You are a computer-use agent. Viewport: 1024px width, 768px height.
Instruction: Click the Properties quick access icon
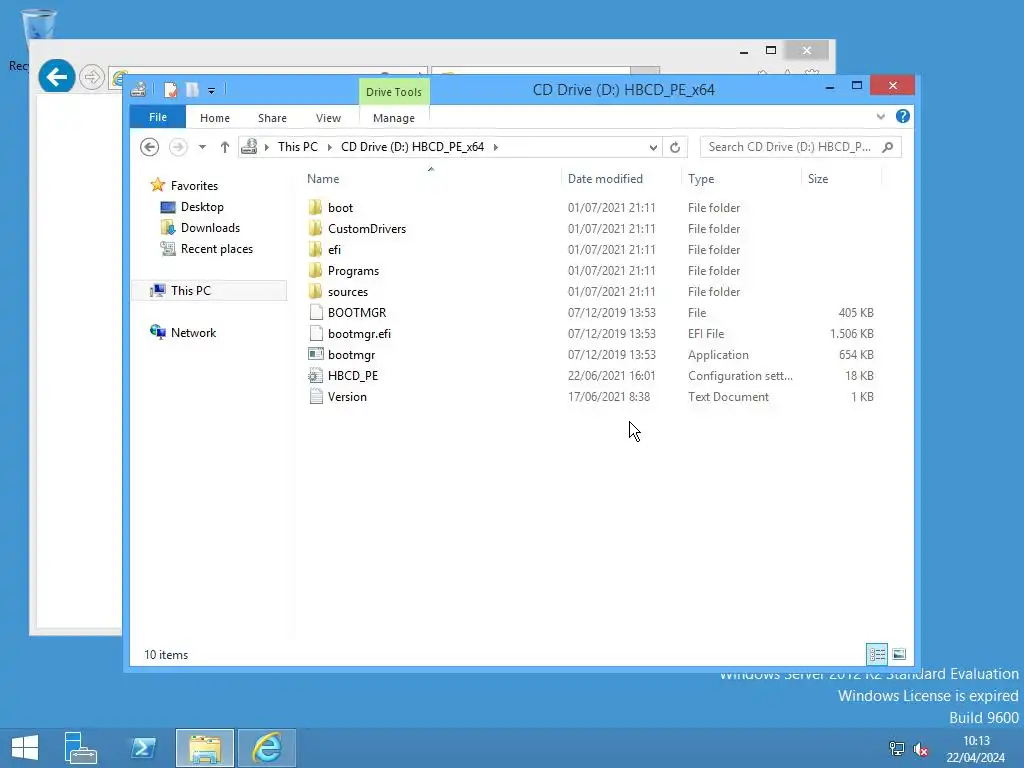point(170,90)
